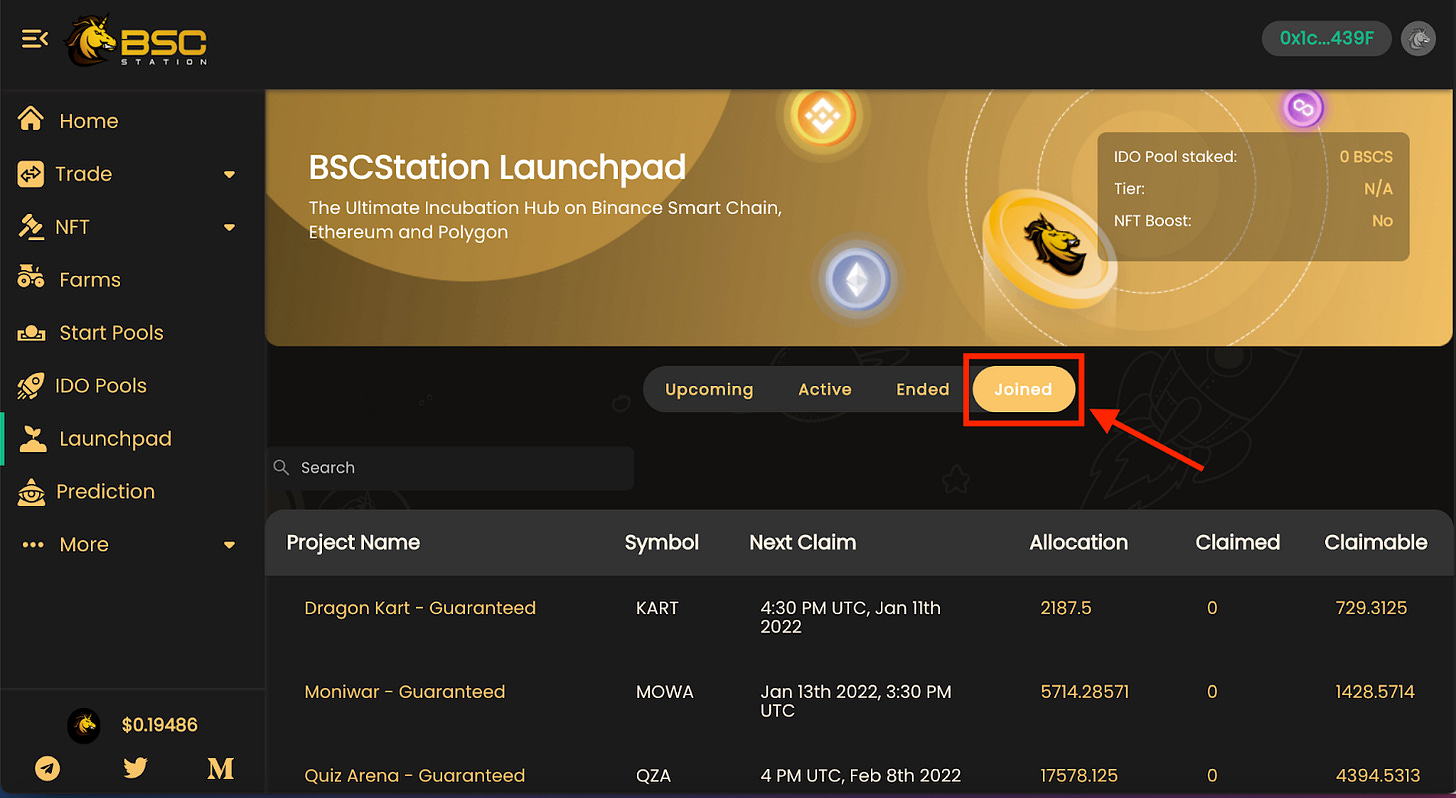Open Start Pools page
This screenshot has height=798, width=1456.
point(111,333)
